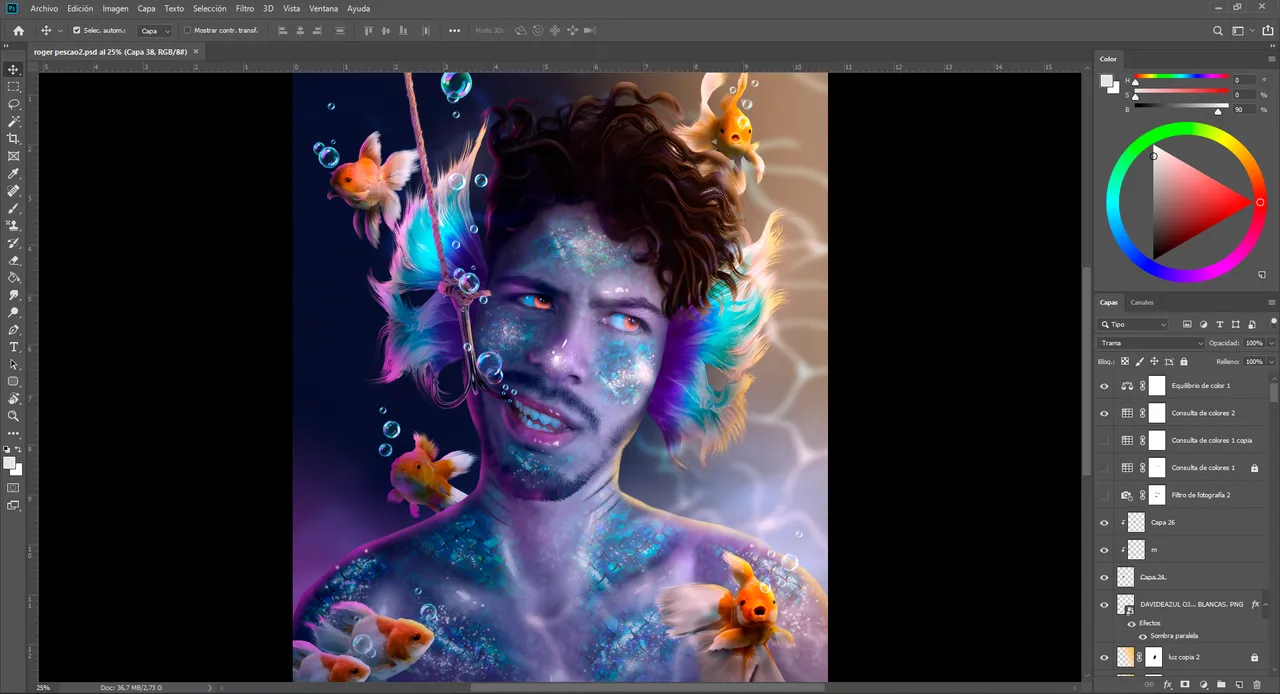The height and width of the screenshot is (694, 1280).
Task: Select the Path Selection tool
Action: 14,364
